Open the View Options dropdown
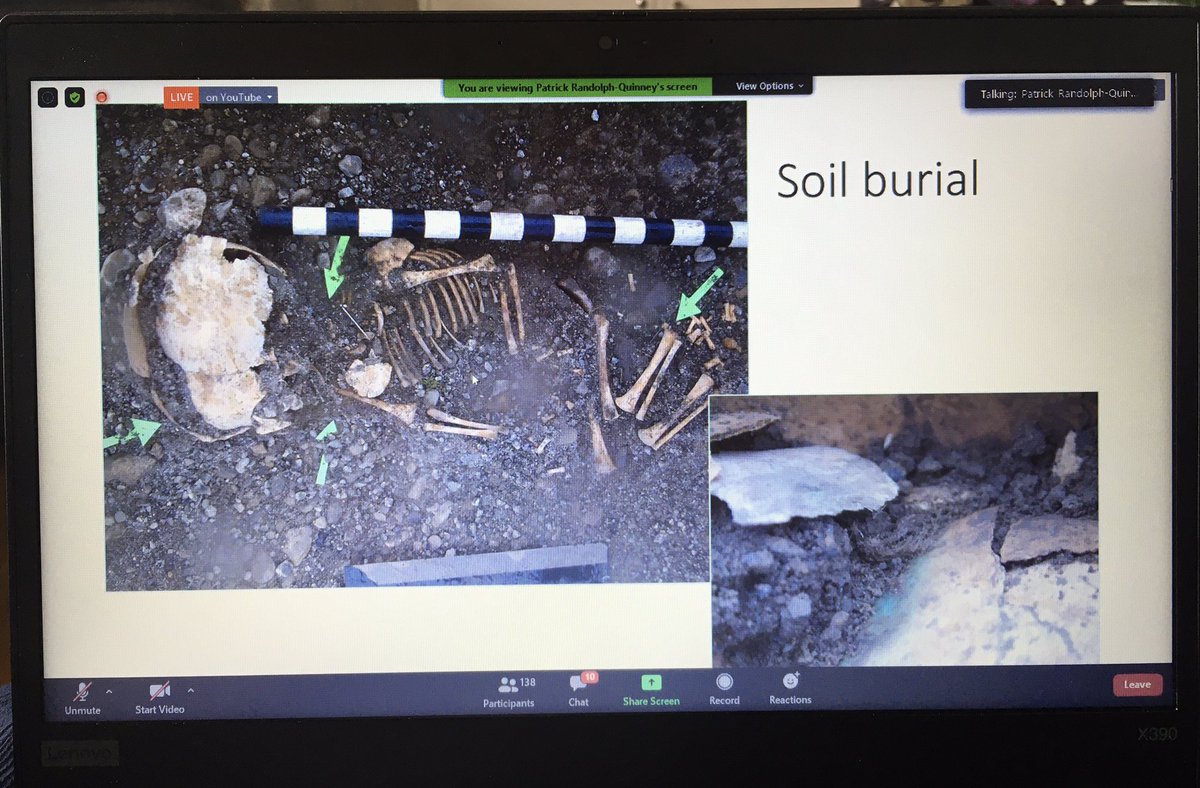 767,87
